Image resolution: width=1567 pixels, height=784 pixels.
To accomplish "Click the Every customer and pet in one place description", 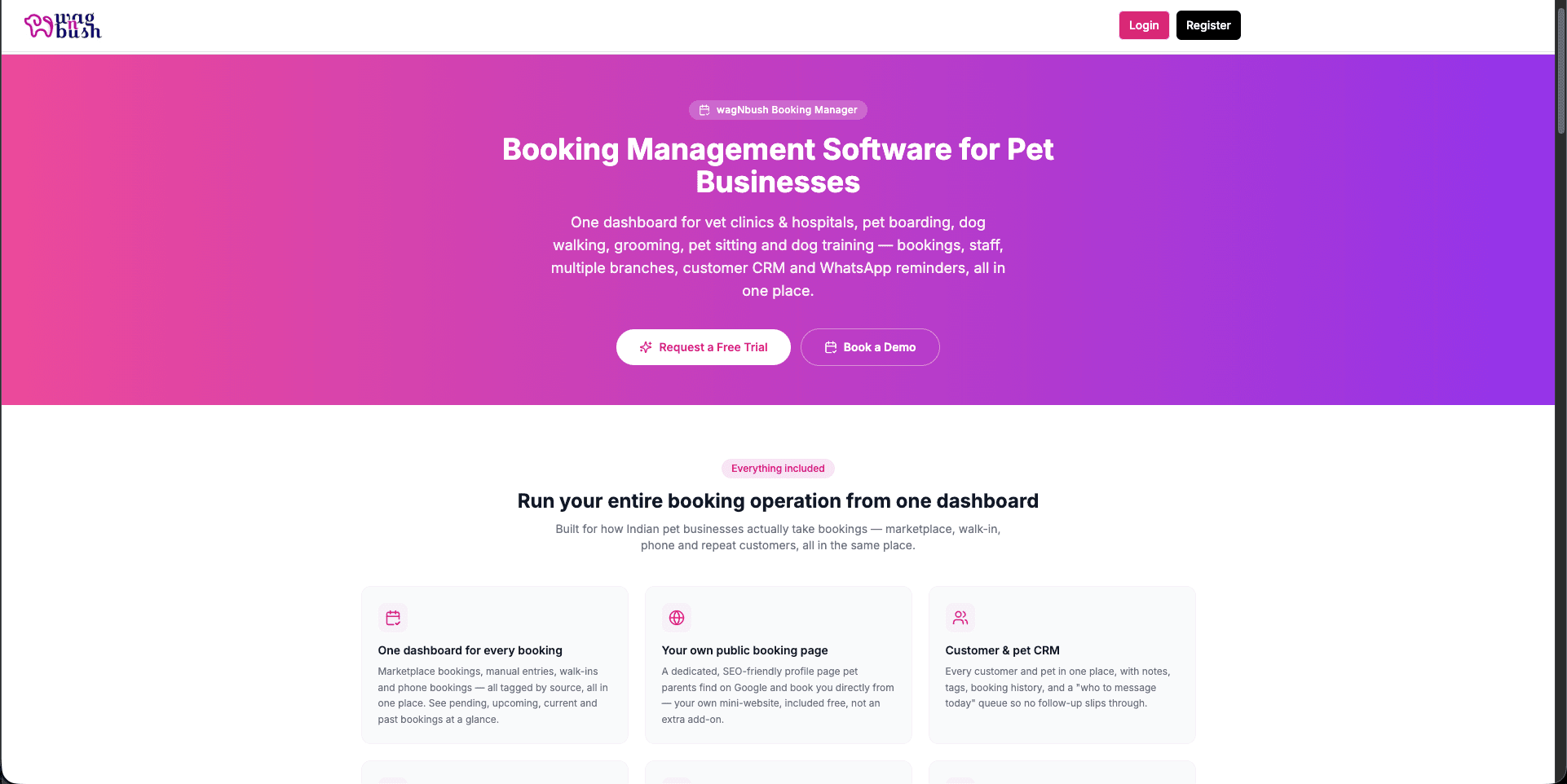I will pyautogui.click(x=1058, y=687).
